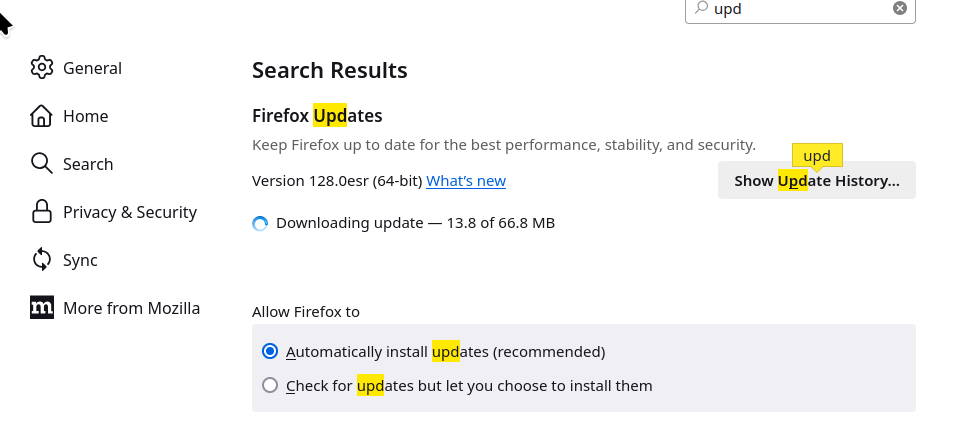Click the General gear icon
This screenshot has width=969, height=428.
coord(41,67)
